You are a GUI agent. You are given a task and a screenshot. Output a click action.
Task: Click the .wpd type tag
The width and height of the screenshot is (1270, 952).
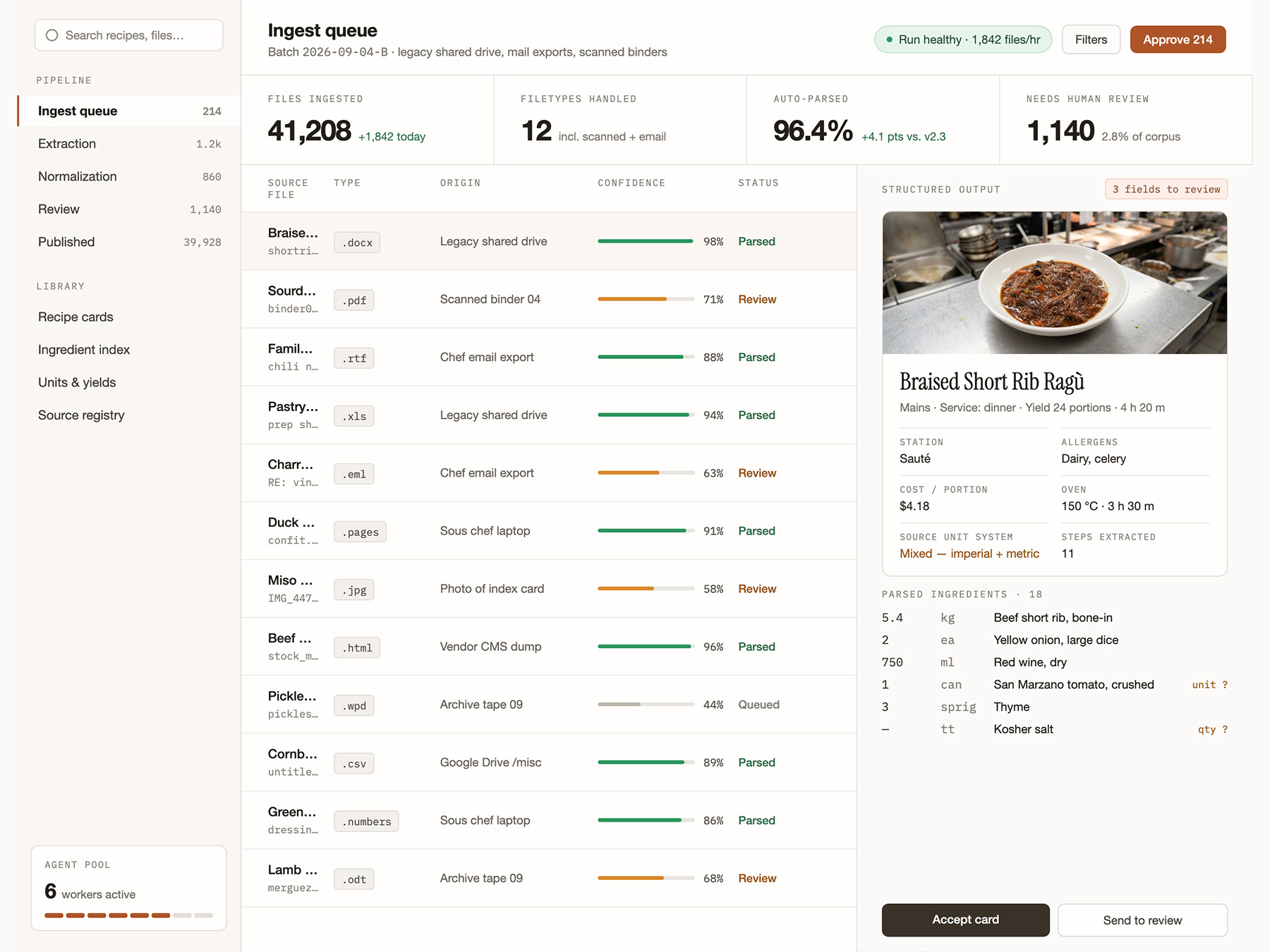354,705
